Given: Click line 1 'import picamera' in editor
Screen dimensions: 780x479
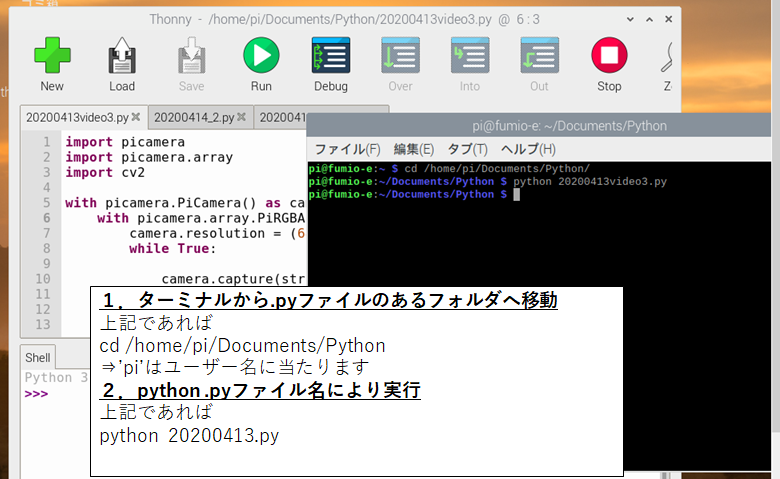Looking at the screenshot, I should [x=125, y=142].
